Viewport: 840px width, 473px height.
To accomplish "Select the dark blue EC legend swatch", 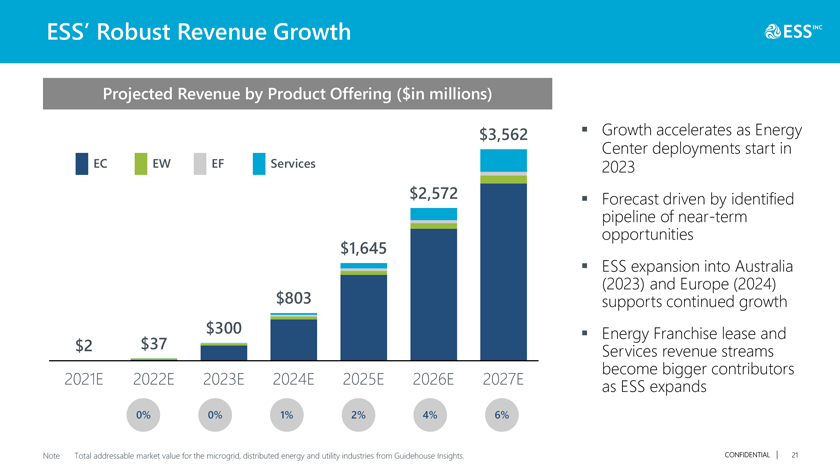I will point(81,164).
